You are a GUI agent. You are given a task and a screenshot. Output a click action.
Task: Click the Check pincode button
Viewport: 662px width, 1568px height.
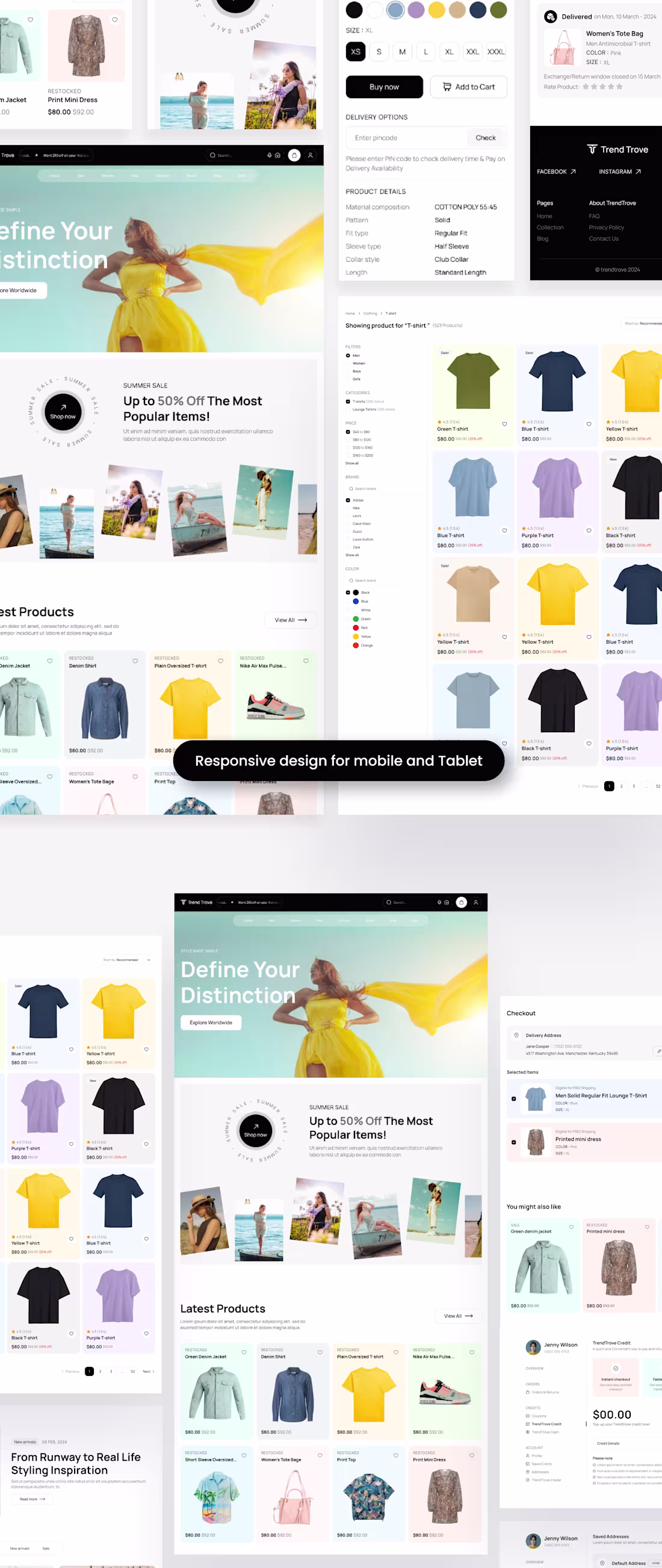[x=486, y=138]
